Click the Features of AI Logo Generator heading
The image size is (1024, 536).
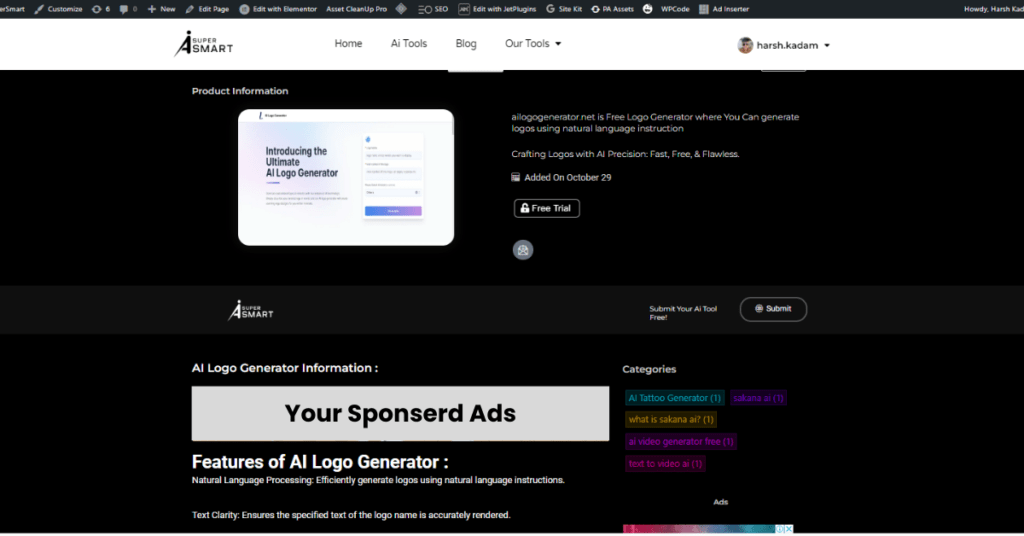tap(320, 462)
